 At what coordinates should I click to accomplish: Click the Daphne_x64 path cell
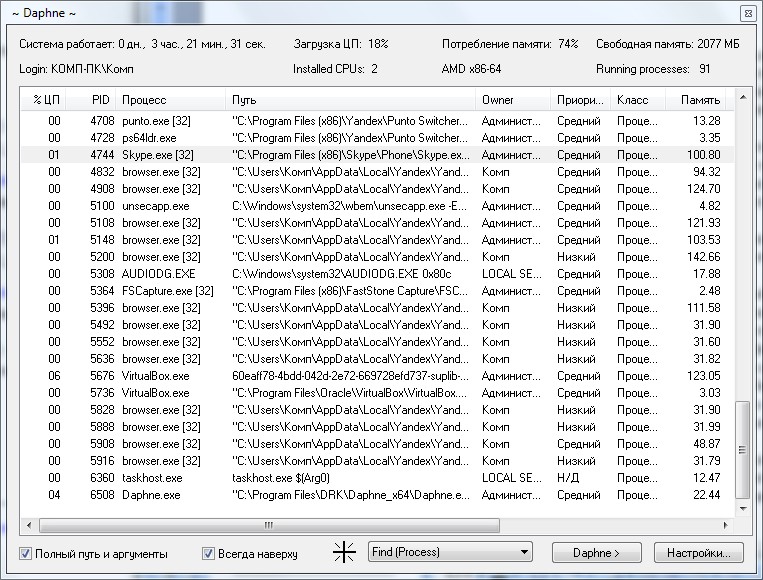pyautogui.click(x=351, y=495)
